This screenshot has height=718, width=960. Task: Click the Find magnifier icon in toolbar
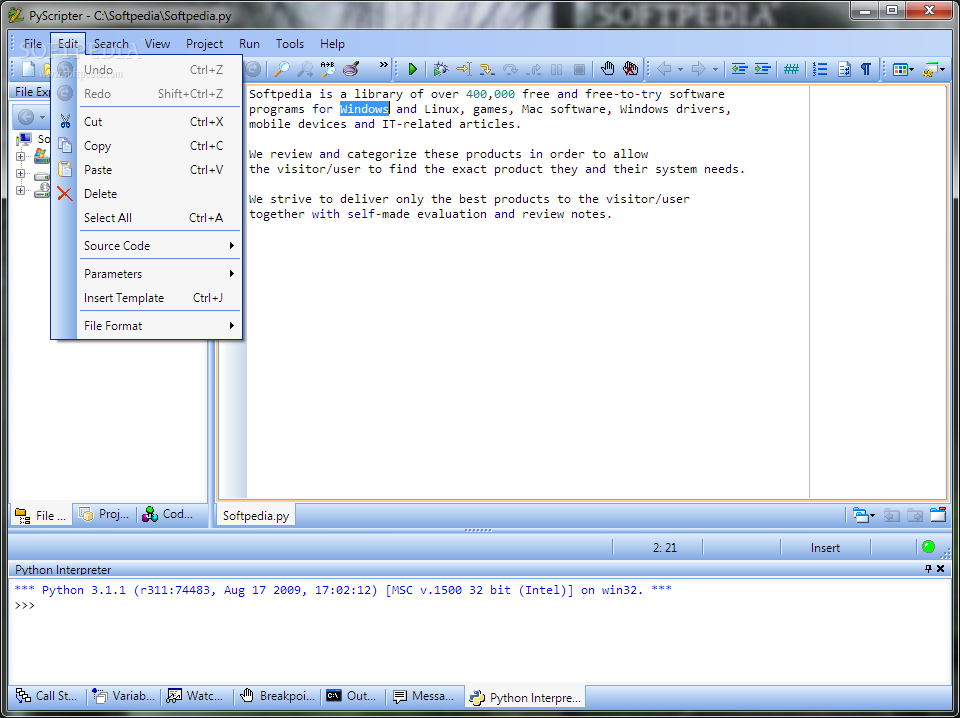point(282,69)
